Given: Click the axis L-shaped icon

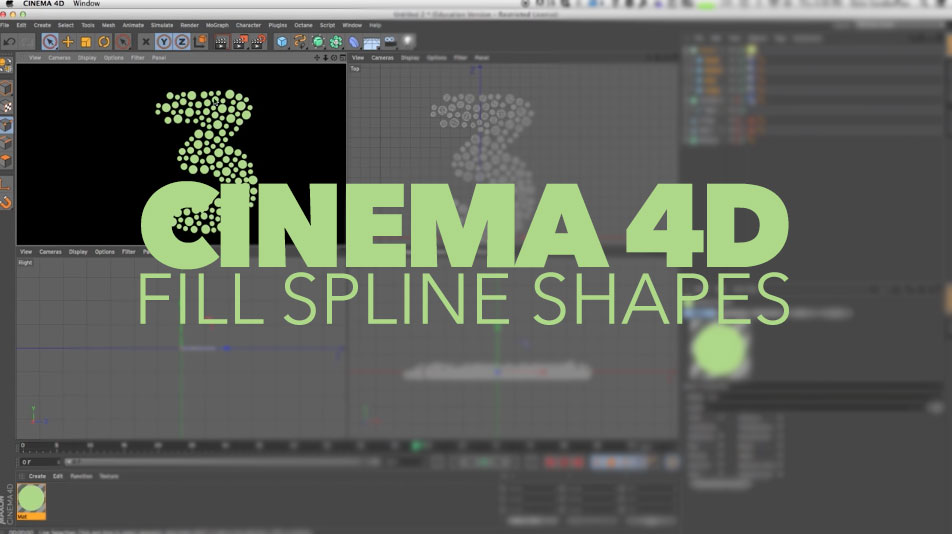Looking at the screenshot, I should (x=5, y=184).
